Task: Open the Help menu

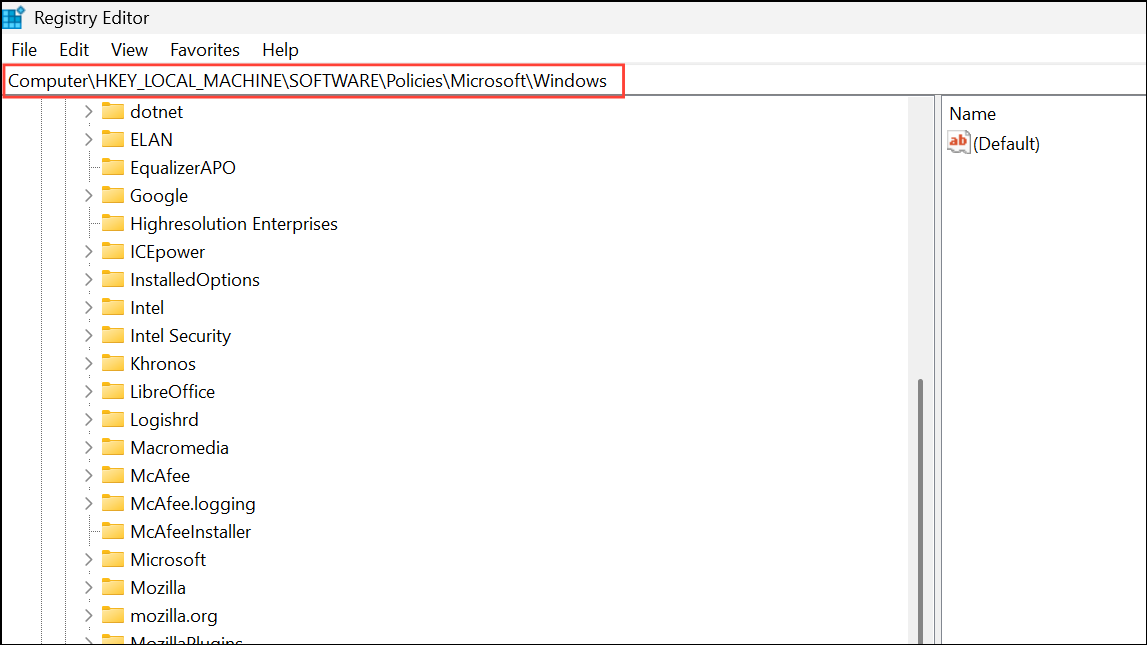Action: [x=280, y=50]
